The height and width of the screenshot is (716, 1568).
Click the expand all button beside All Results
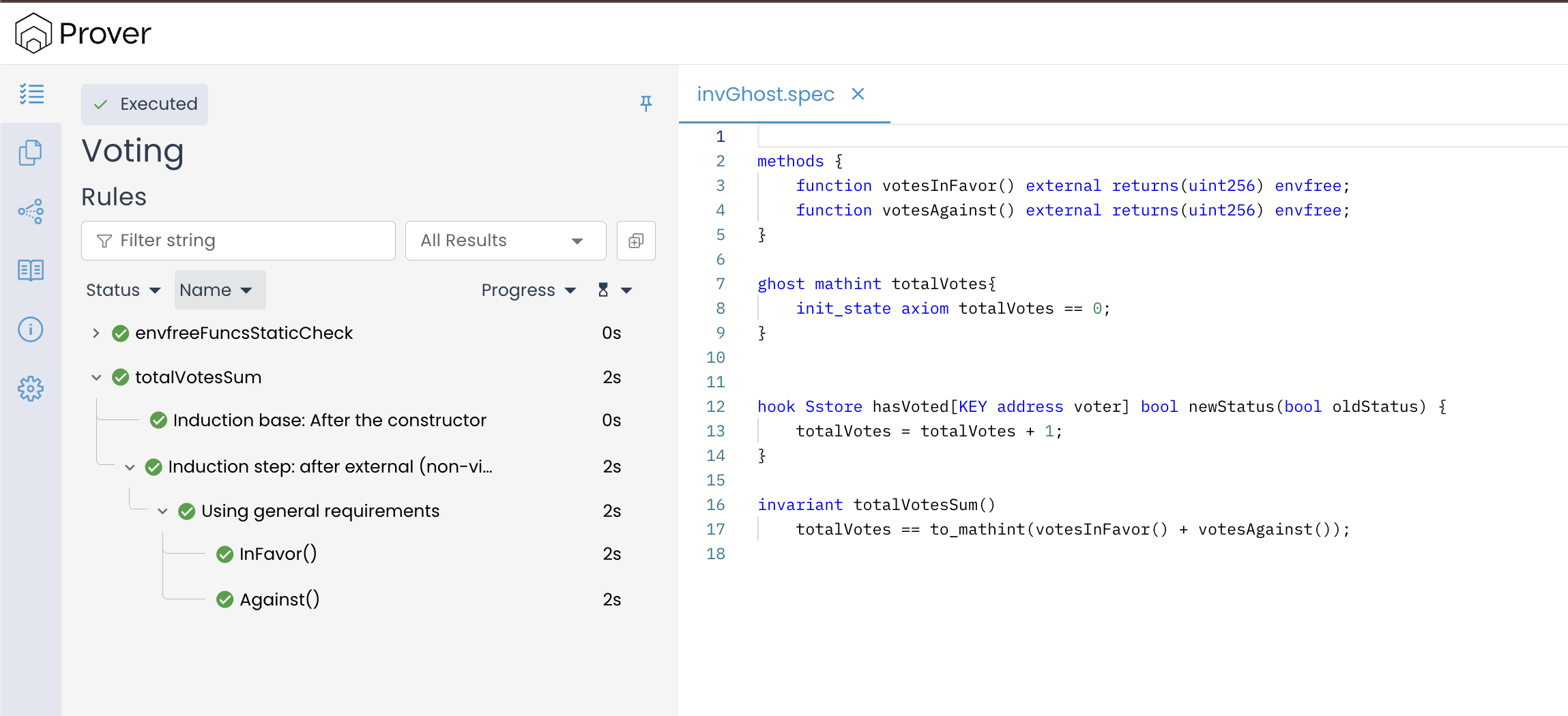tap(635, 241)
